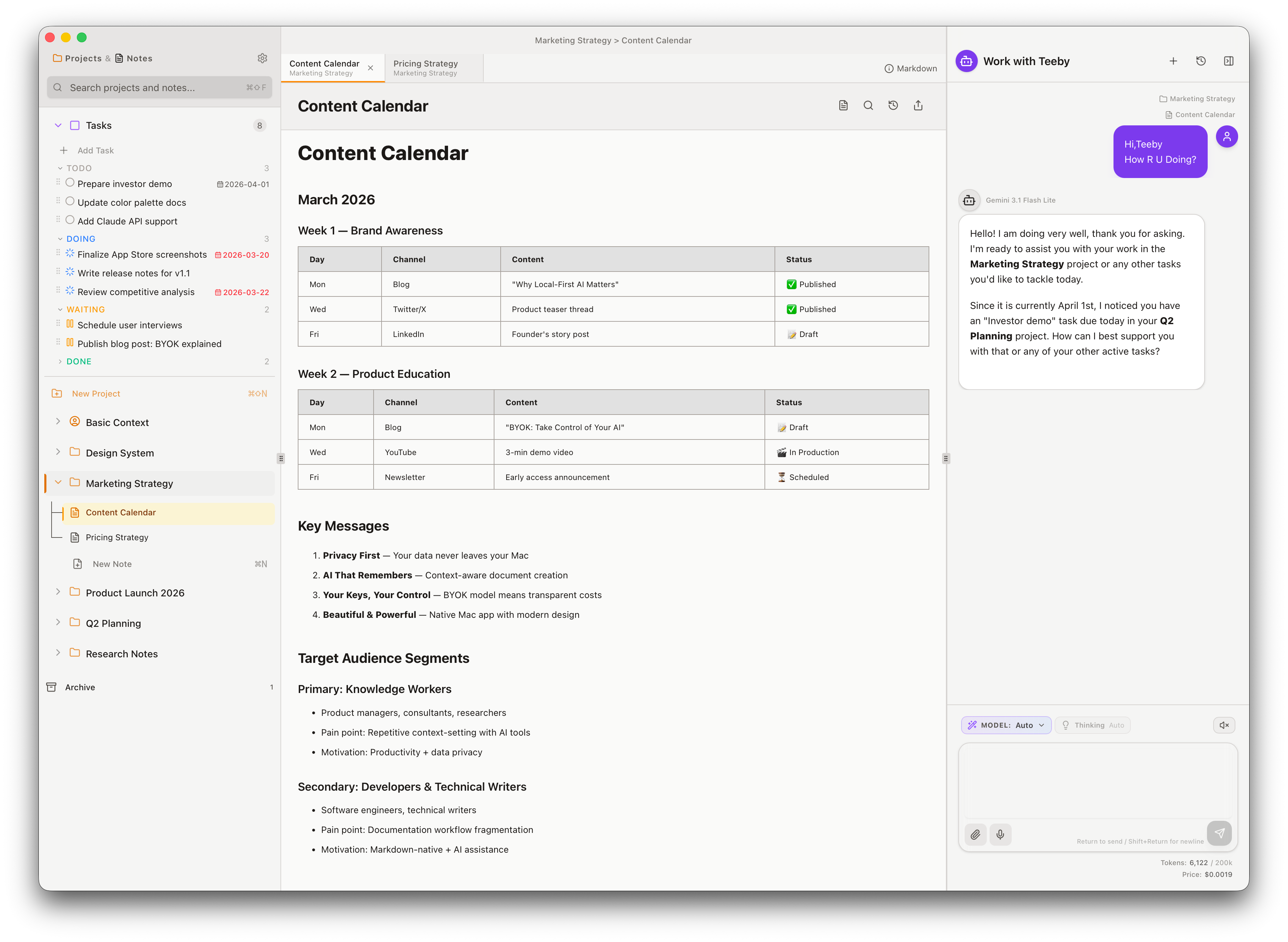Collapse the Marketing Strategy project
This screenshot has height=942, width=1288.
(58, 482)
